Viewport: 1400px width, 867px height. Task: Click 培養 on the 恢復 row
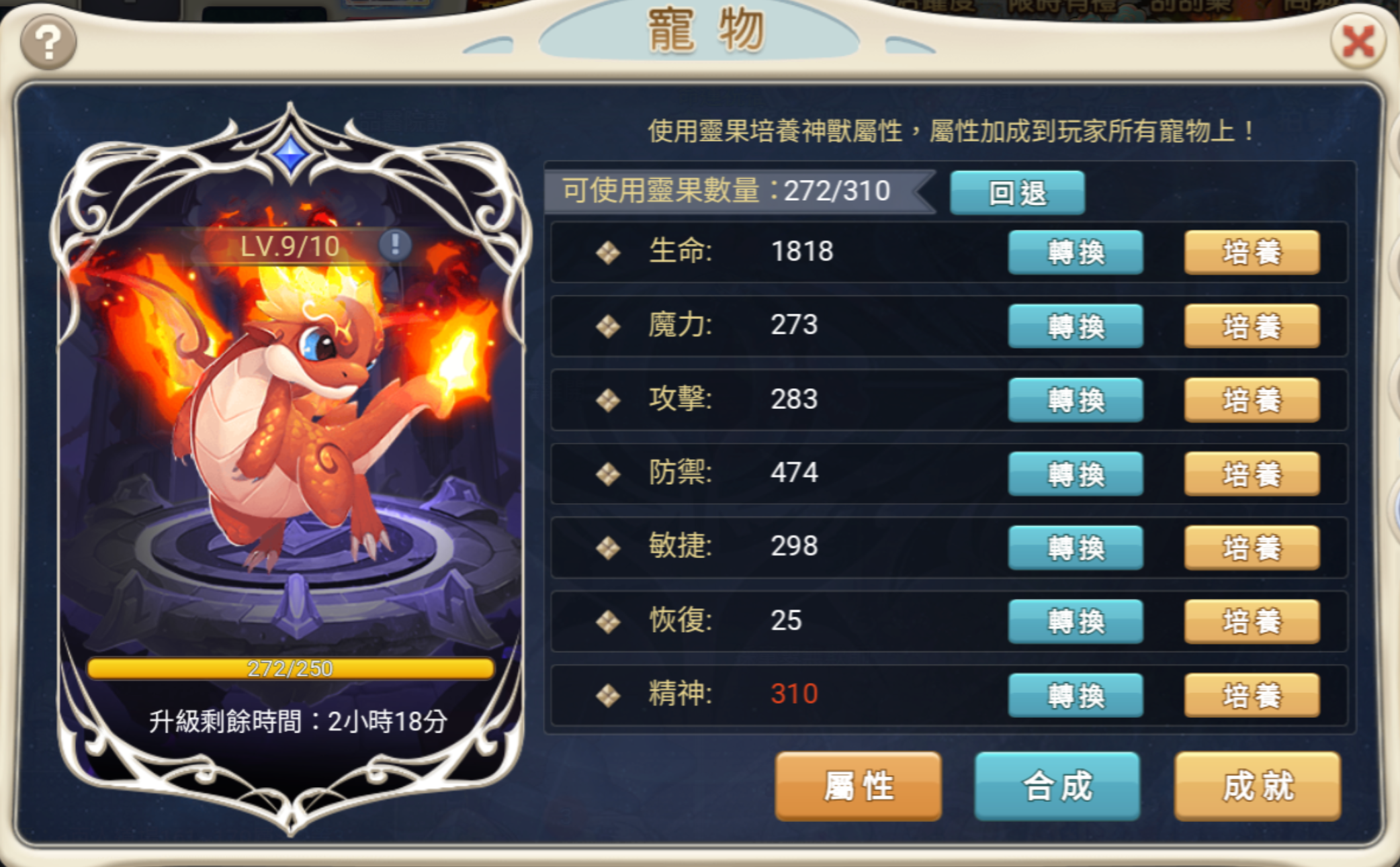pyautogui.click(x=1252, y=622)
